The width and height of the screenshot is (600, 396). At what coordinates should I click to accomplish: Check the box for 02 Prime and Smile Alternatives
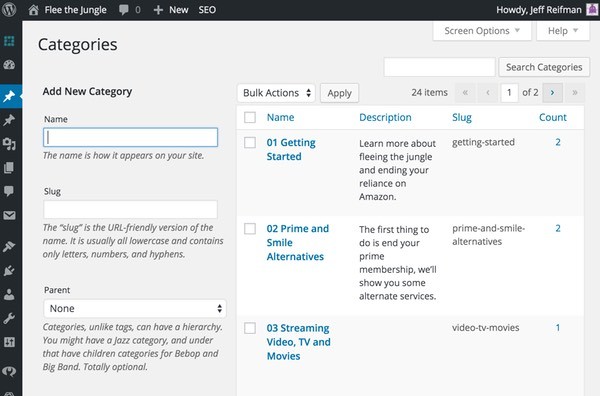pyautogui.click(x=250, y=229)
